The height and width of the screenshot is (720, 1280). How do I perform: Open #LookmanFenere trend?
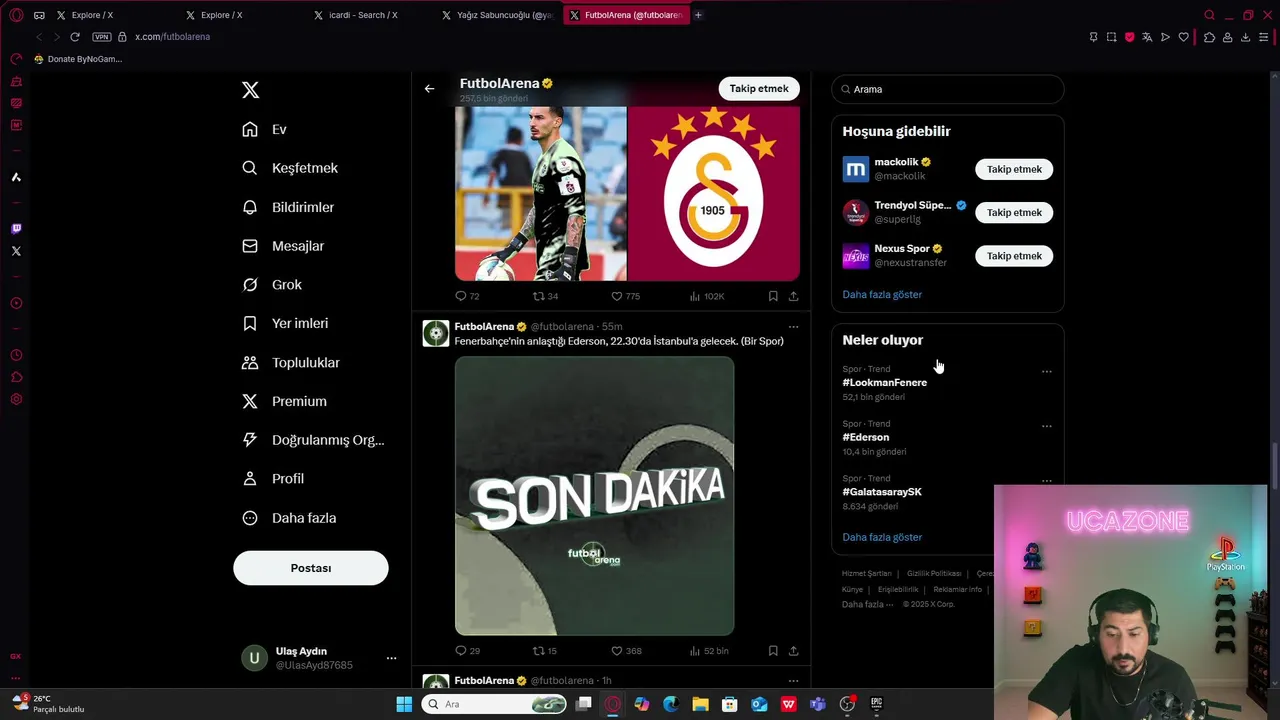tap(885, 383)
